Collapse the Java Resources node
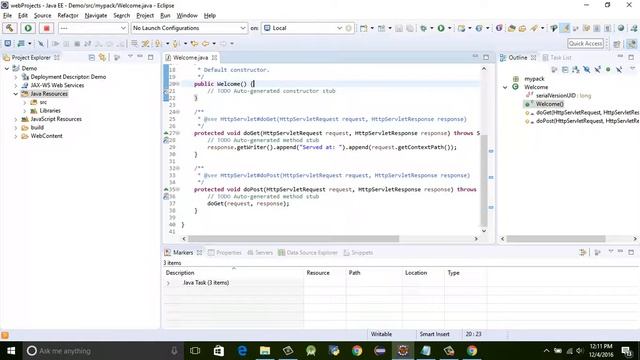The image size is (640, 360). pos(16,94)
